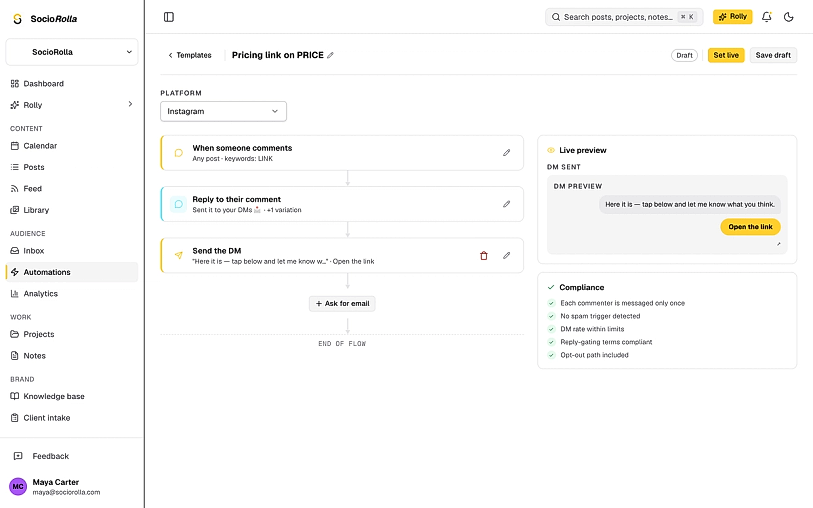Collapse the sidebar with the panel icon
The width and height of the screenshot is (813, 508).
click(169, 17)
